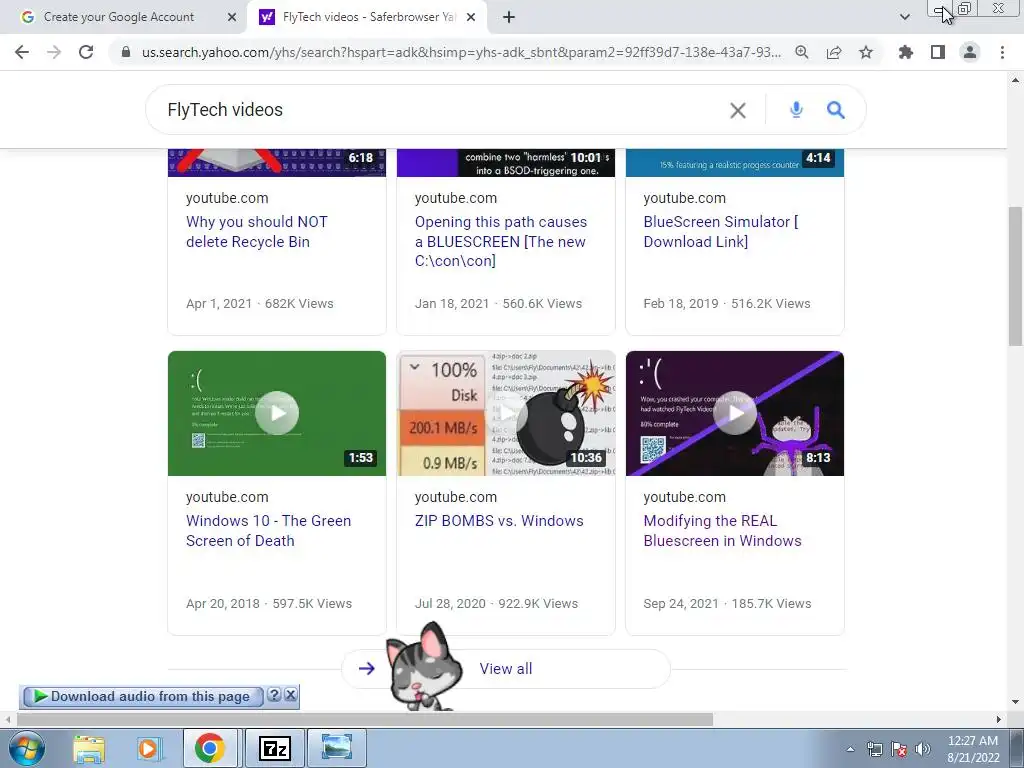This screenshot has height=768, width=1024.
Task: Open BlueScreen Simulator Download Link video
Action: (721, 232)
